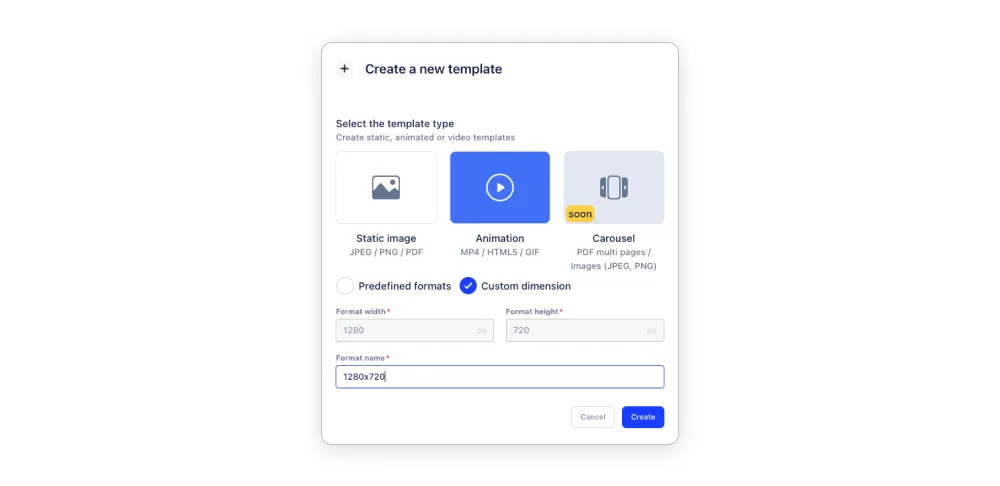Click the Format width field showing 1280

pos(415,330)
